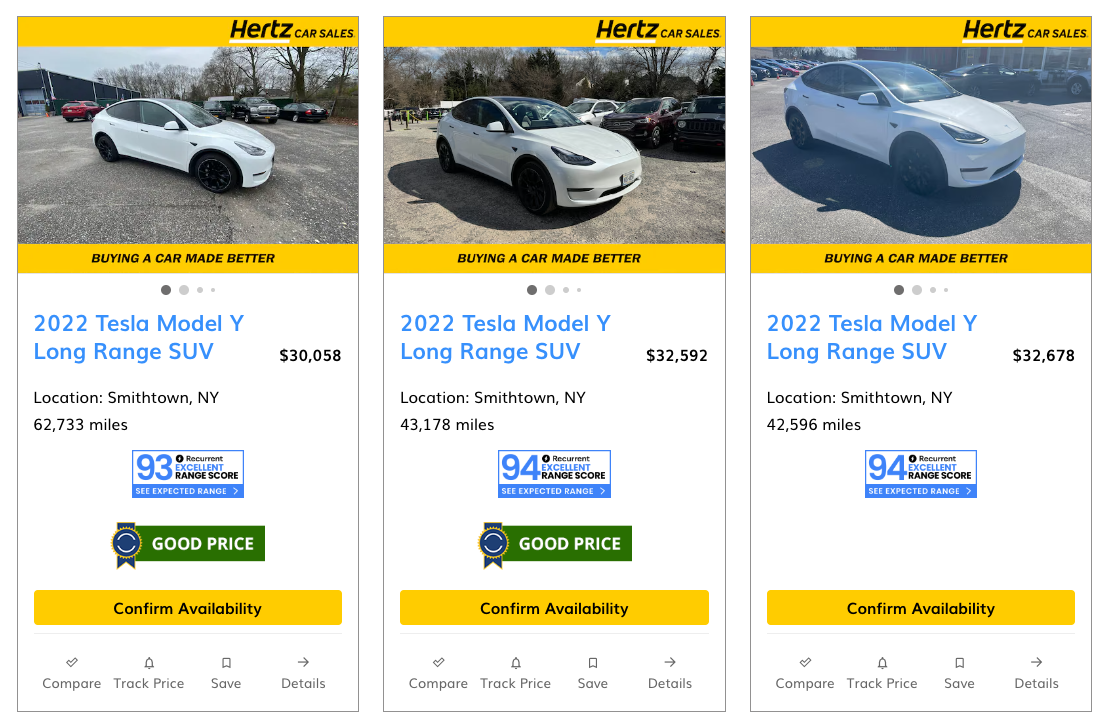Open car photo of the $32,678 Tesla
Viewport: 1117px width, 725px height.
click(921, 145)
